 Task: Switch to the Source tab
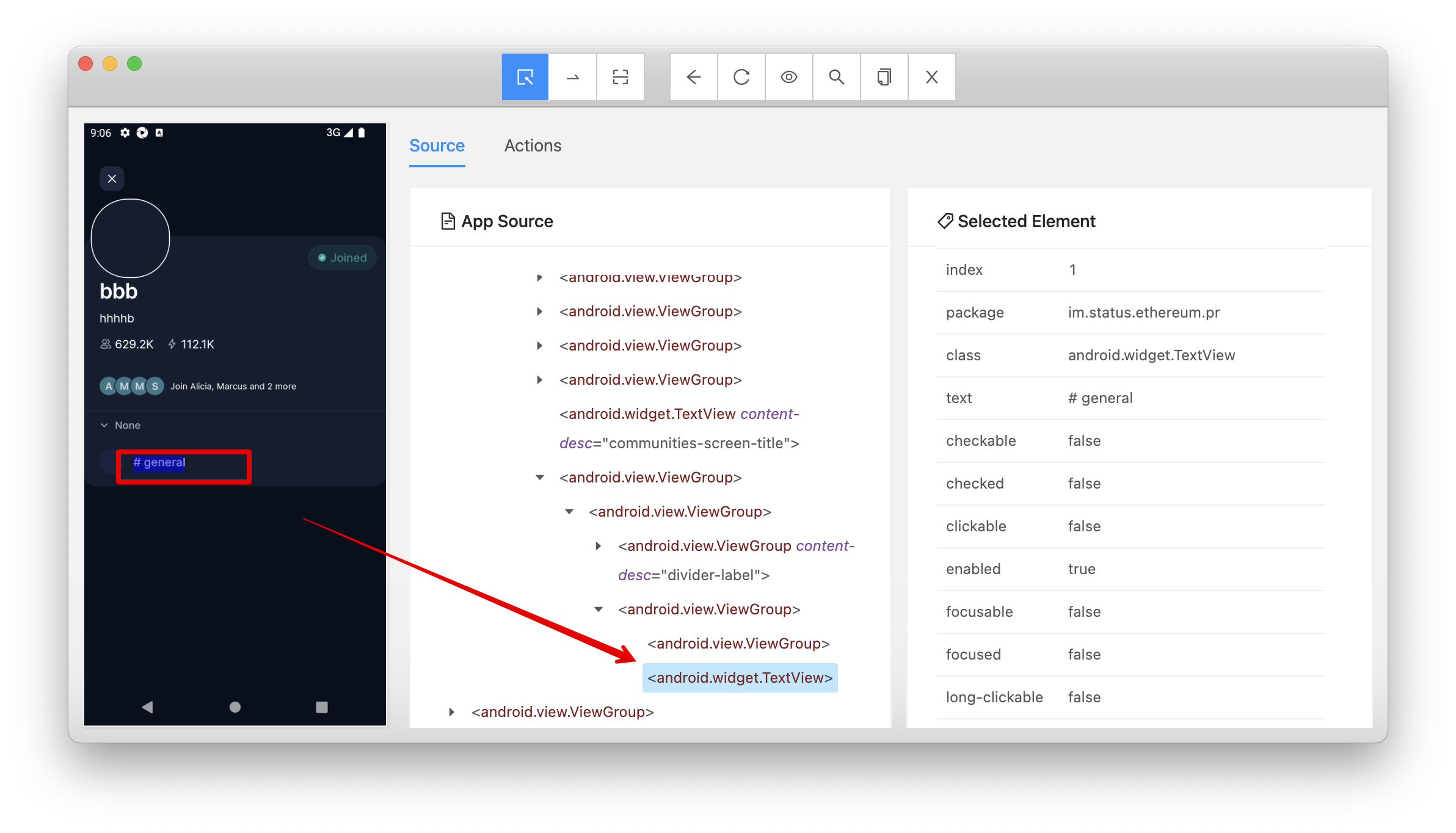[437, 146]
